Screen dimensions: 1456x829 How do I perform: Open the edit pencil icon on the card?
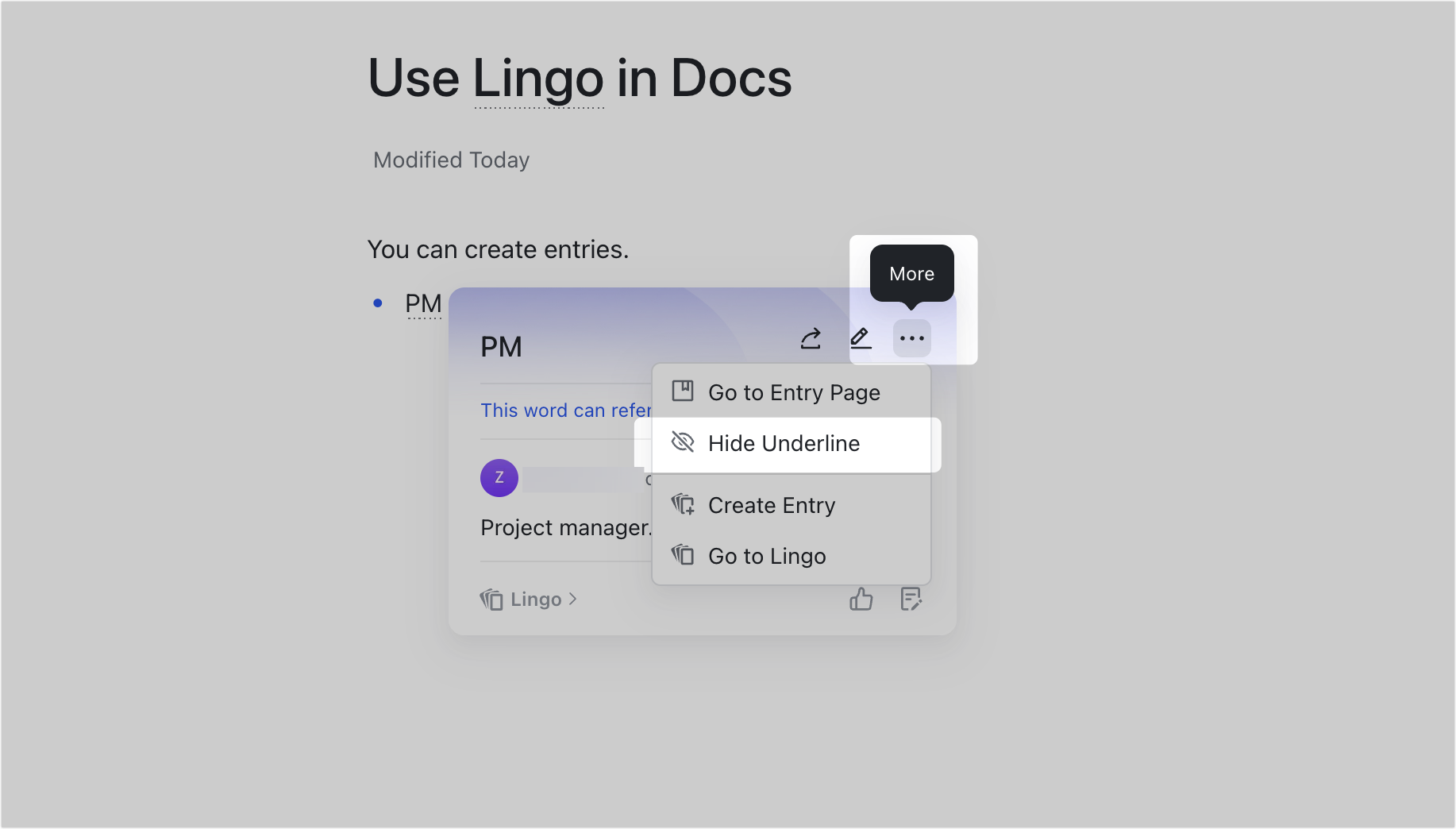[x=861, y=337]
